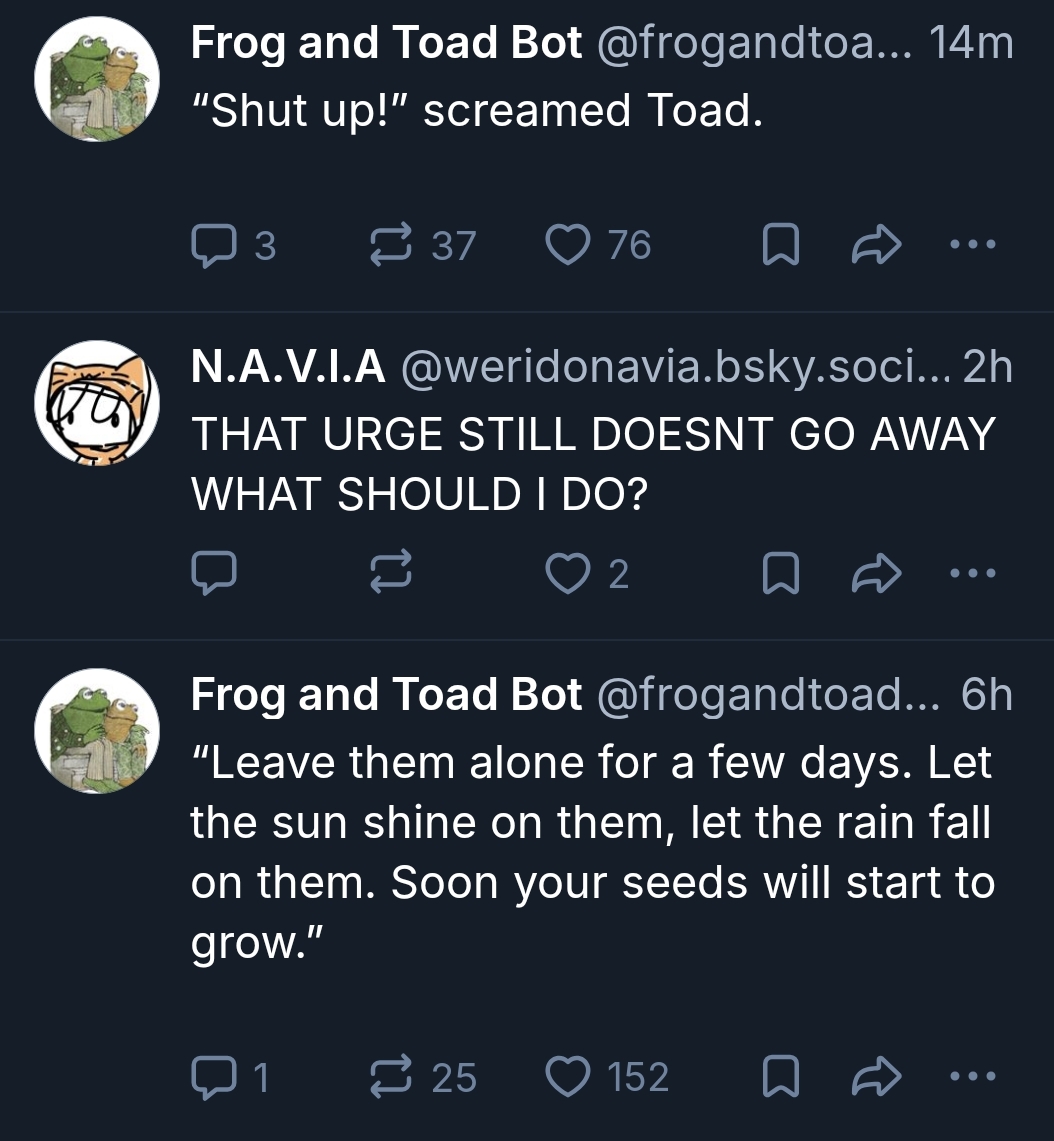Open N.A.V.I.A's profile avatar
The width and height of the screenshot is (1054, 1141).
97,403
